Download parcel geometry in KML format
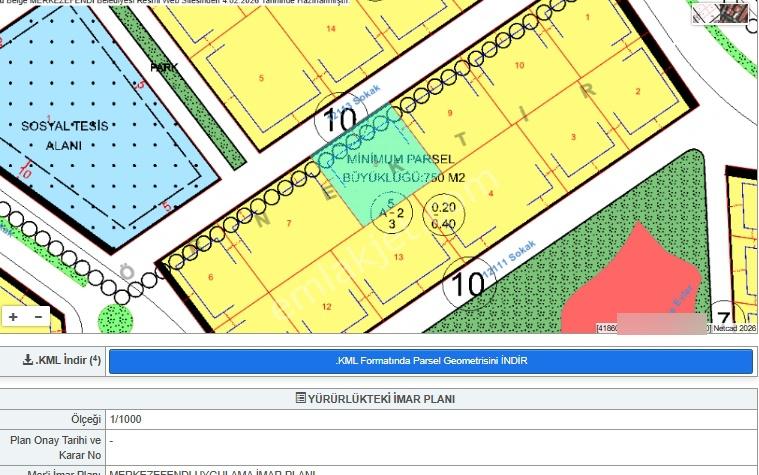Viewport: 759px width, 475px height. 431,361
